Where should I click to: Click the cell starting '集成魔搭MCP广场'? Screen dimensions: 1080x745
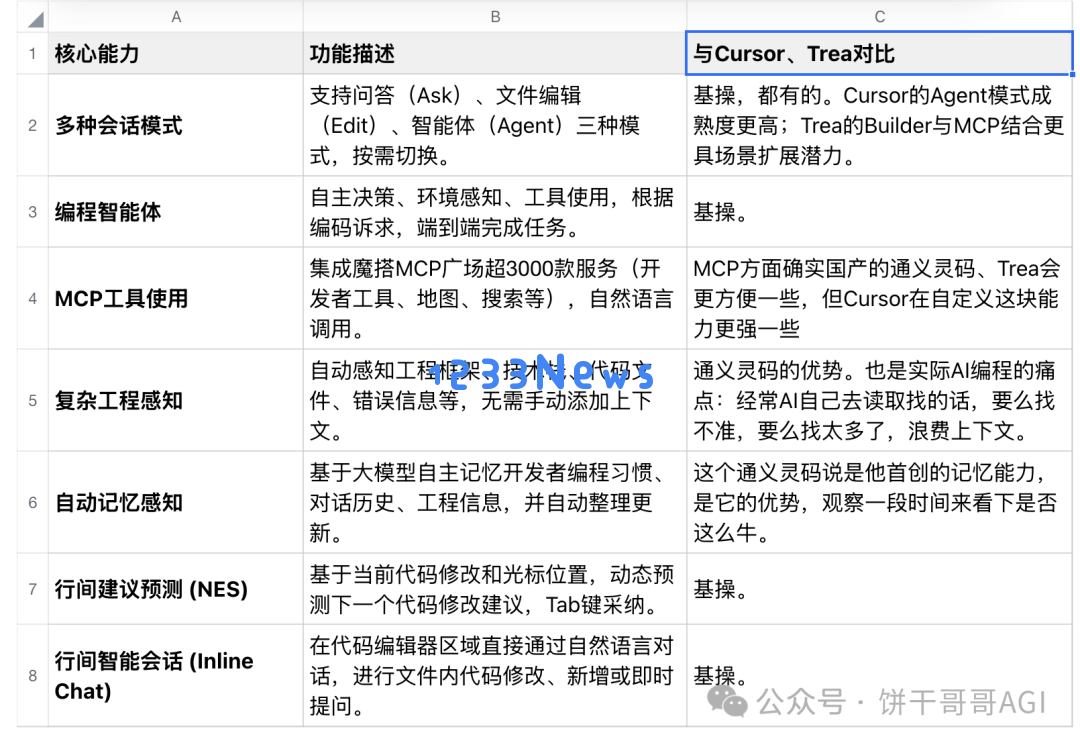click(x=495, y=299)
